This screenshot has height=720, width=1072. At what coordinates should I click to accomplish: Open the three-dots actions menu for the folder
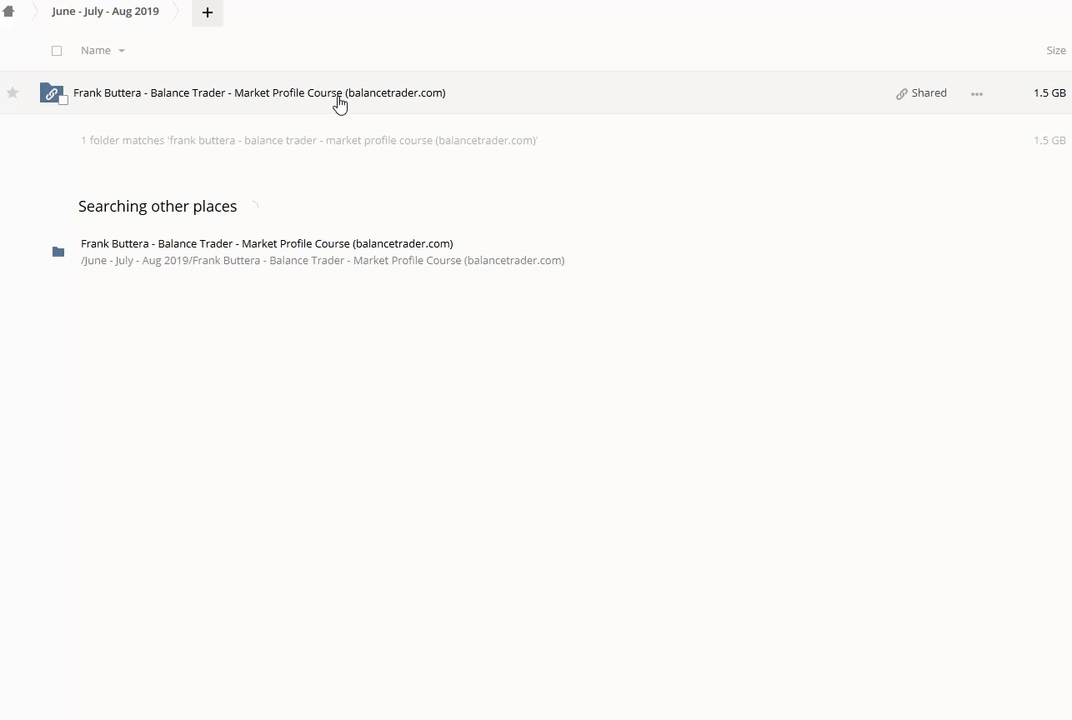[976, 94]
